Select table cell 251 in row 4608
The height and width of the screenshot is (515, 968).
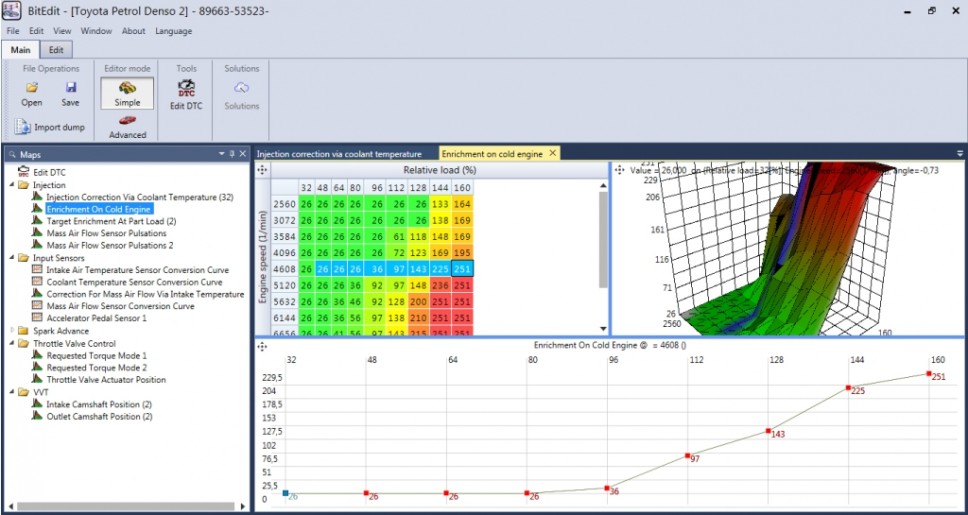462,269
